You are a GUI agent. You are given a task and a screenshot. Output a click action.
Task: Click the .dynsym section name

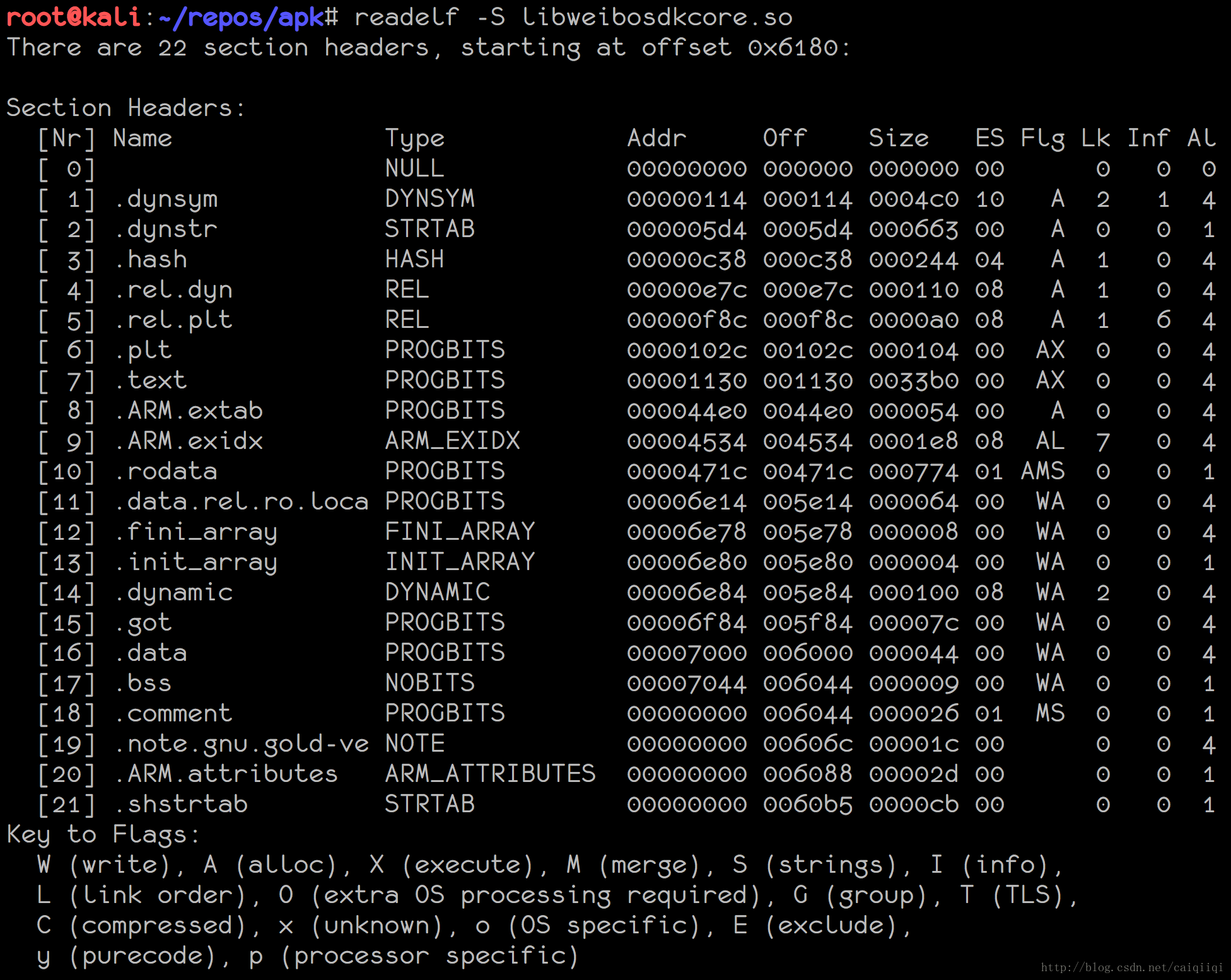coord(166,200)
